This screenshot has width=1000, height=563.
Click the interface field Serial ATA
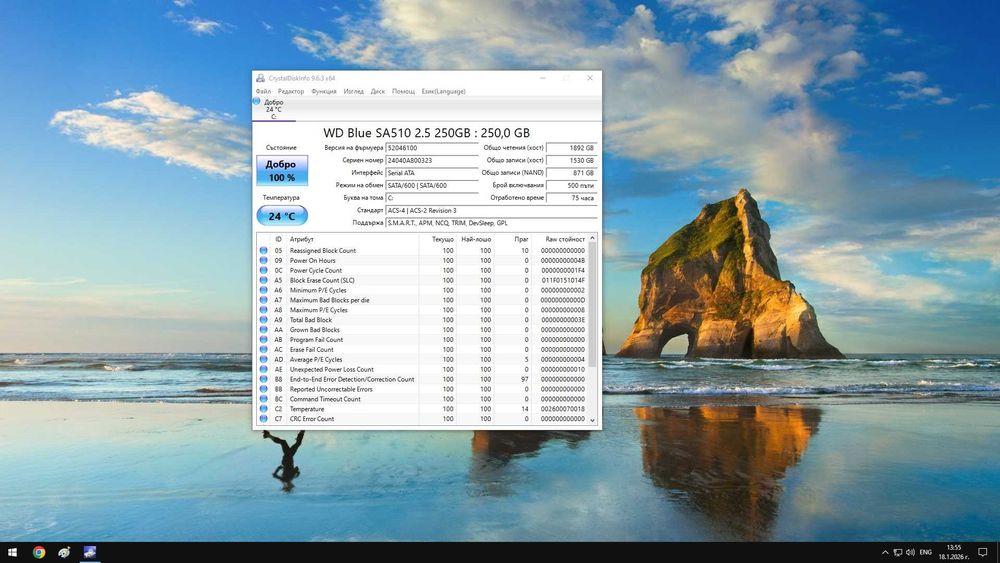(x=432, y=173)
